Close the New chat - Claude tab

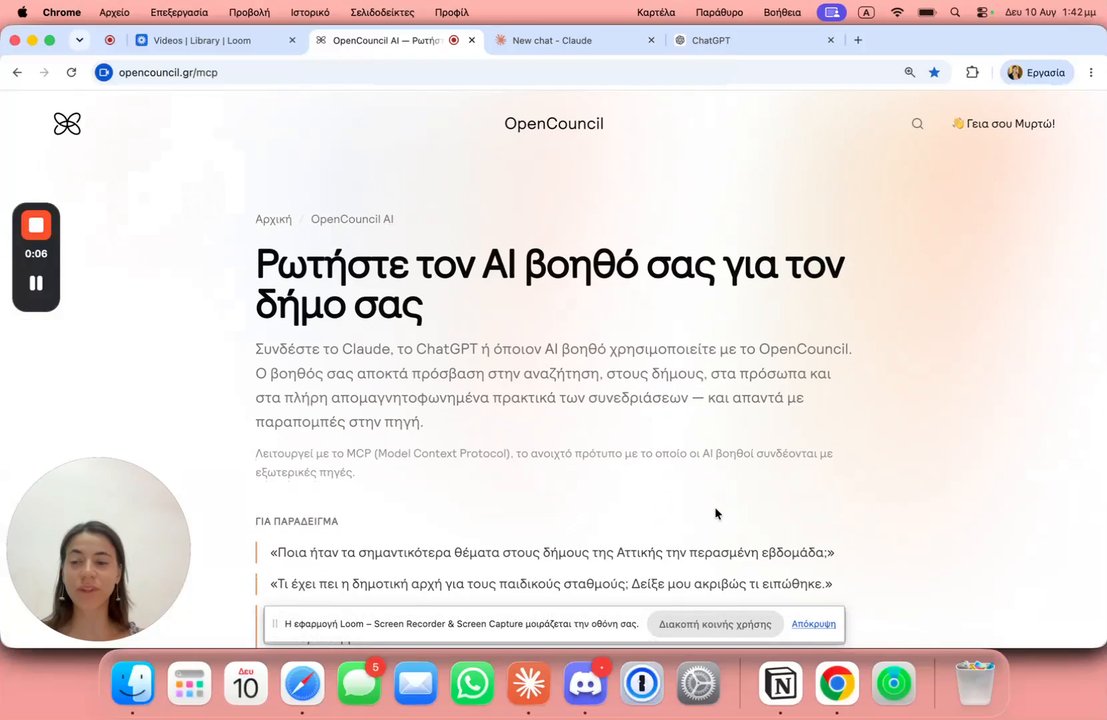652,40
